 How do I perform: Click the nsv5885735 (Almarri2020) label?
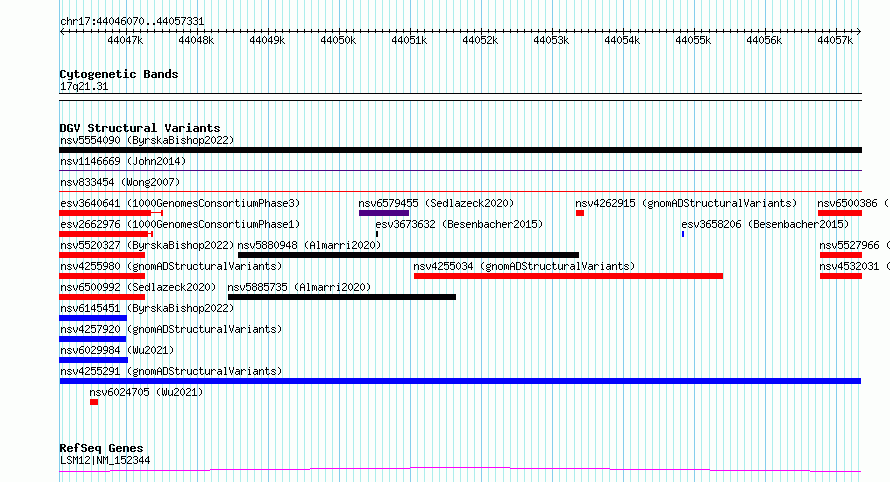(x=299, y=287)
